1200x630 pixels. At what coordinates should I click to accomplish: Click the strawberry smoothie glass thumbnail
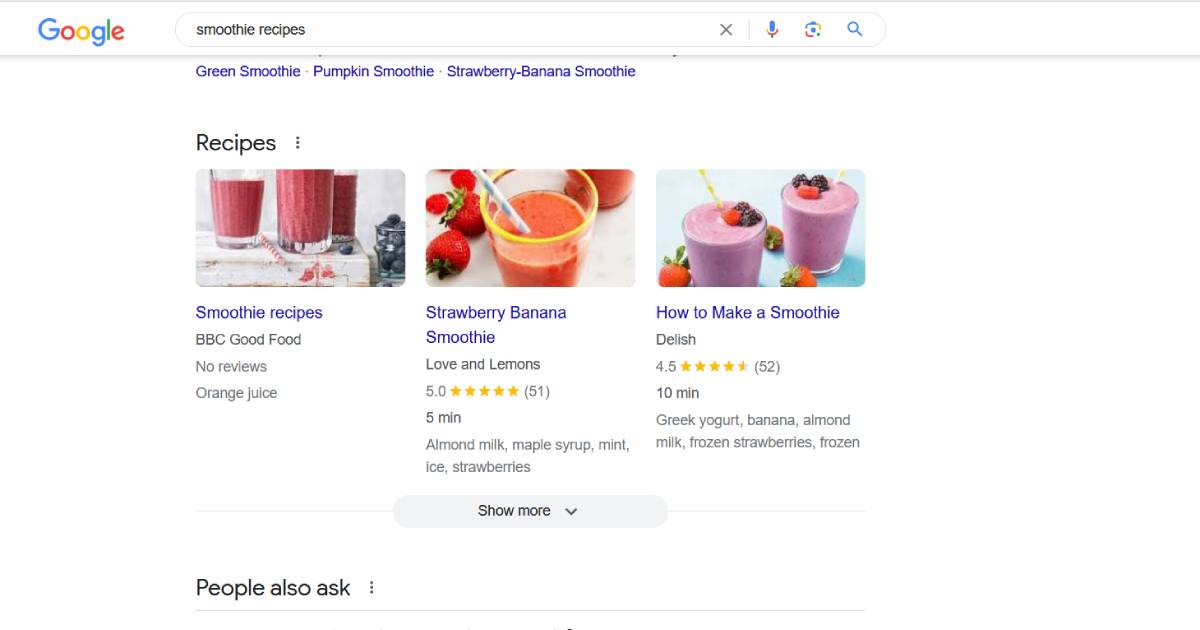[x=531, y=228]
